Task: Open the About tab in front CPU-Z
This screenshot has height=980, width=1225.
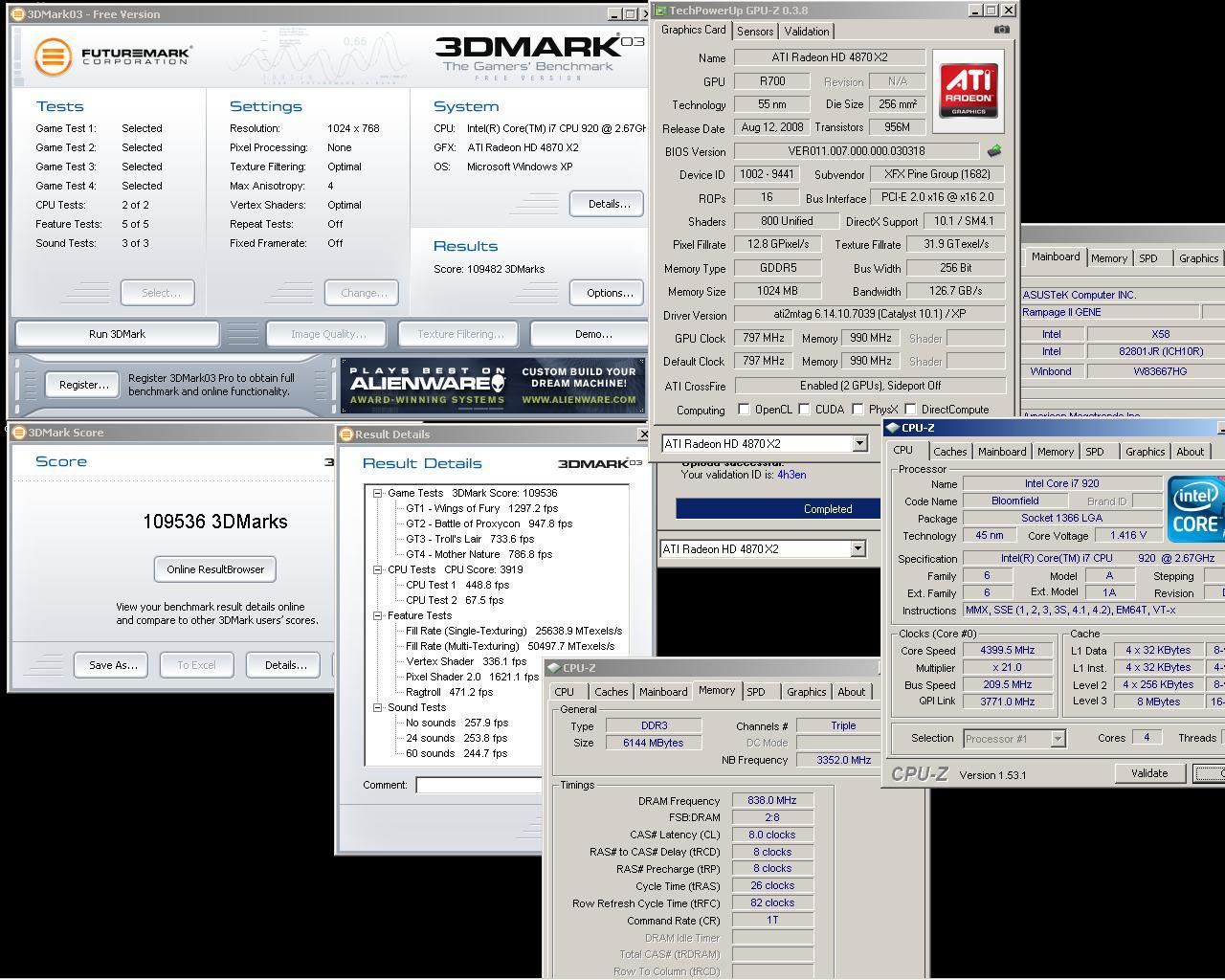Action: tap(1191, 452)
